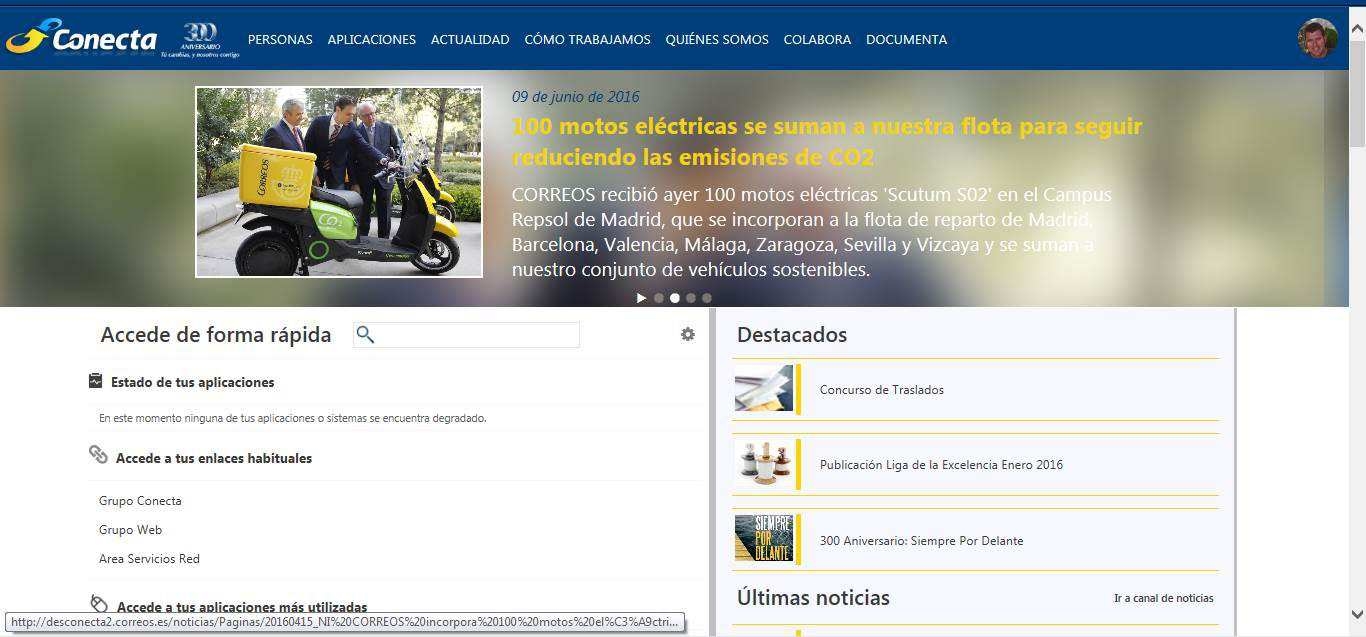Click the Concurso de Traslados thumbnail

tap(764, 388)
